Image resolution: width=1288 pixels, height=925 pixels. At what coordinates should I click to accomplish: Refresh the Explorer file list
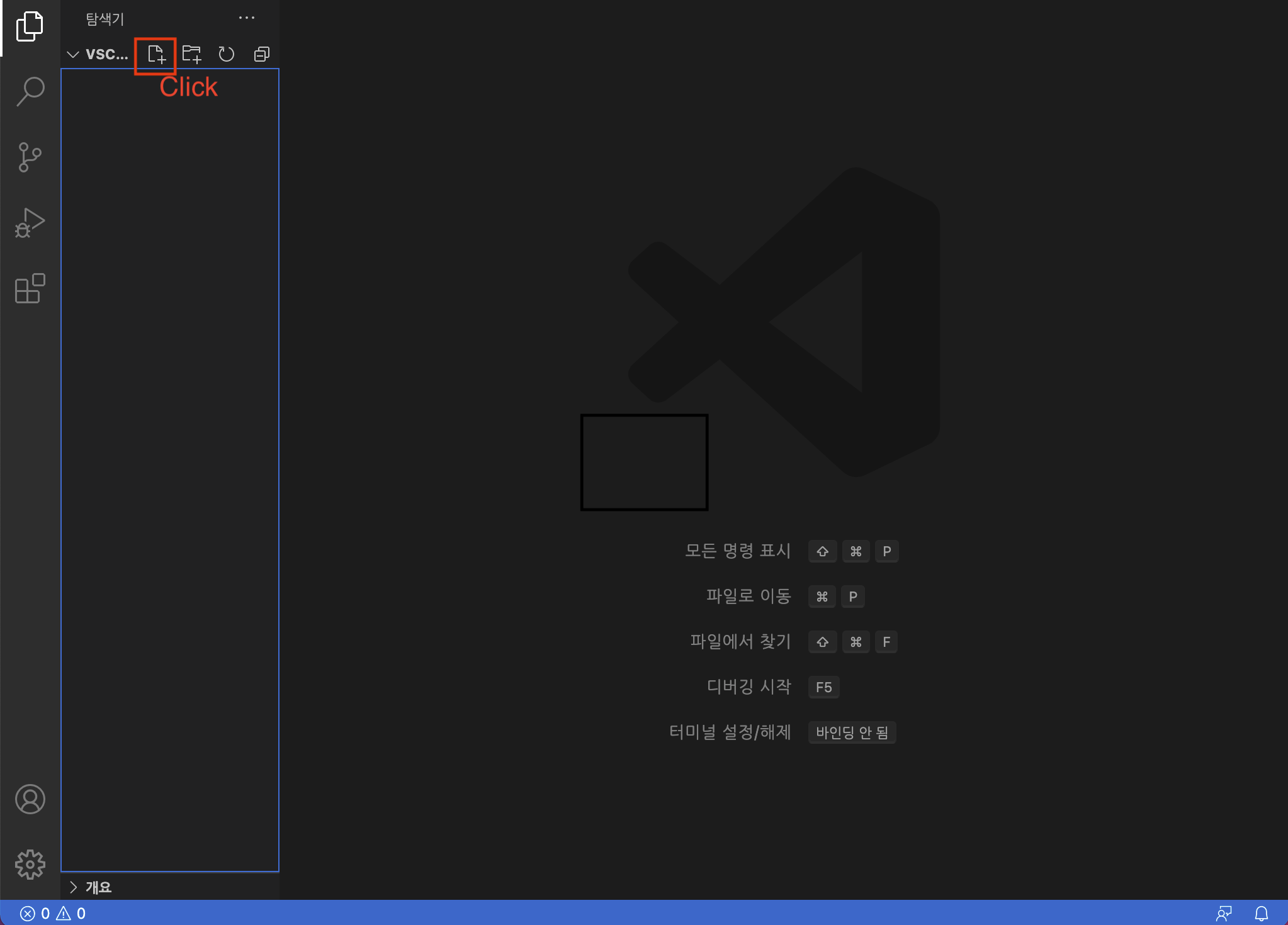point(227,54)
